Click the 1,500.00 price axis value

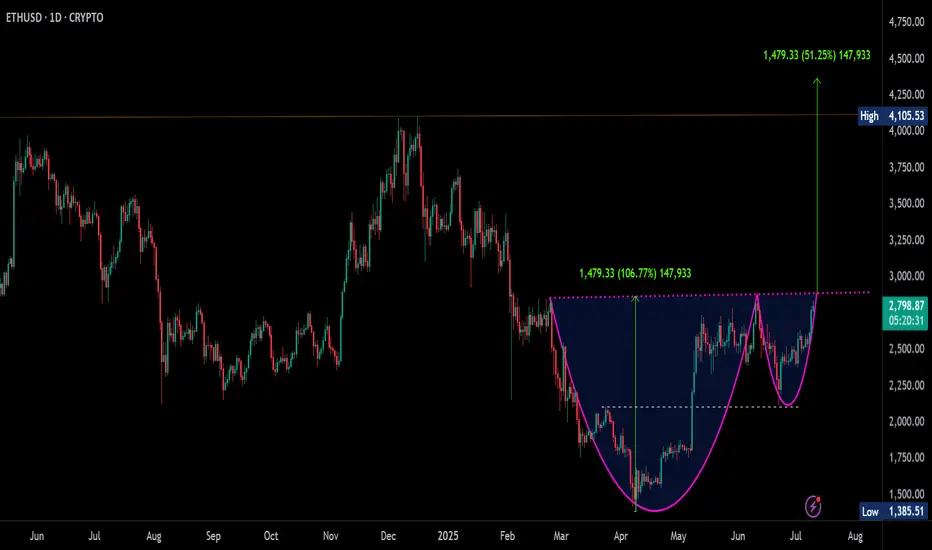[x=906, y=494]
